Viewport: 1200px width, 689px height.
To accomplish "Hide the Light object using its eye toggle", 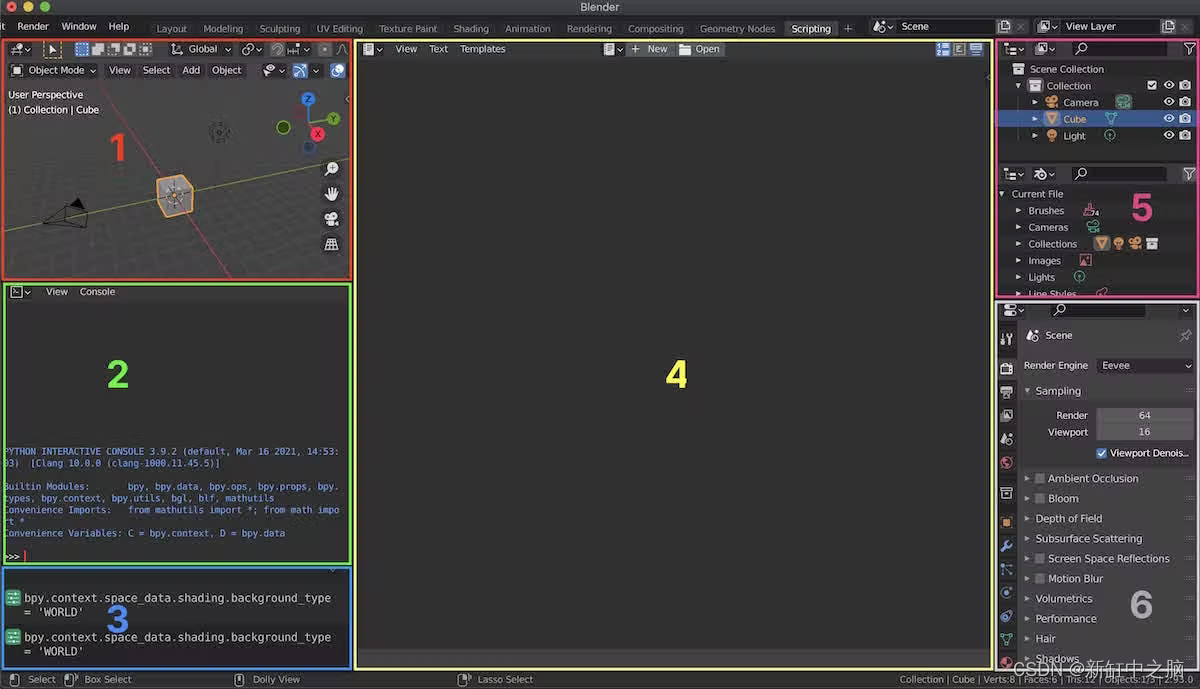I will (1168, 135).
